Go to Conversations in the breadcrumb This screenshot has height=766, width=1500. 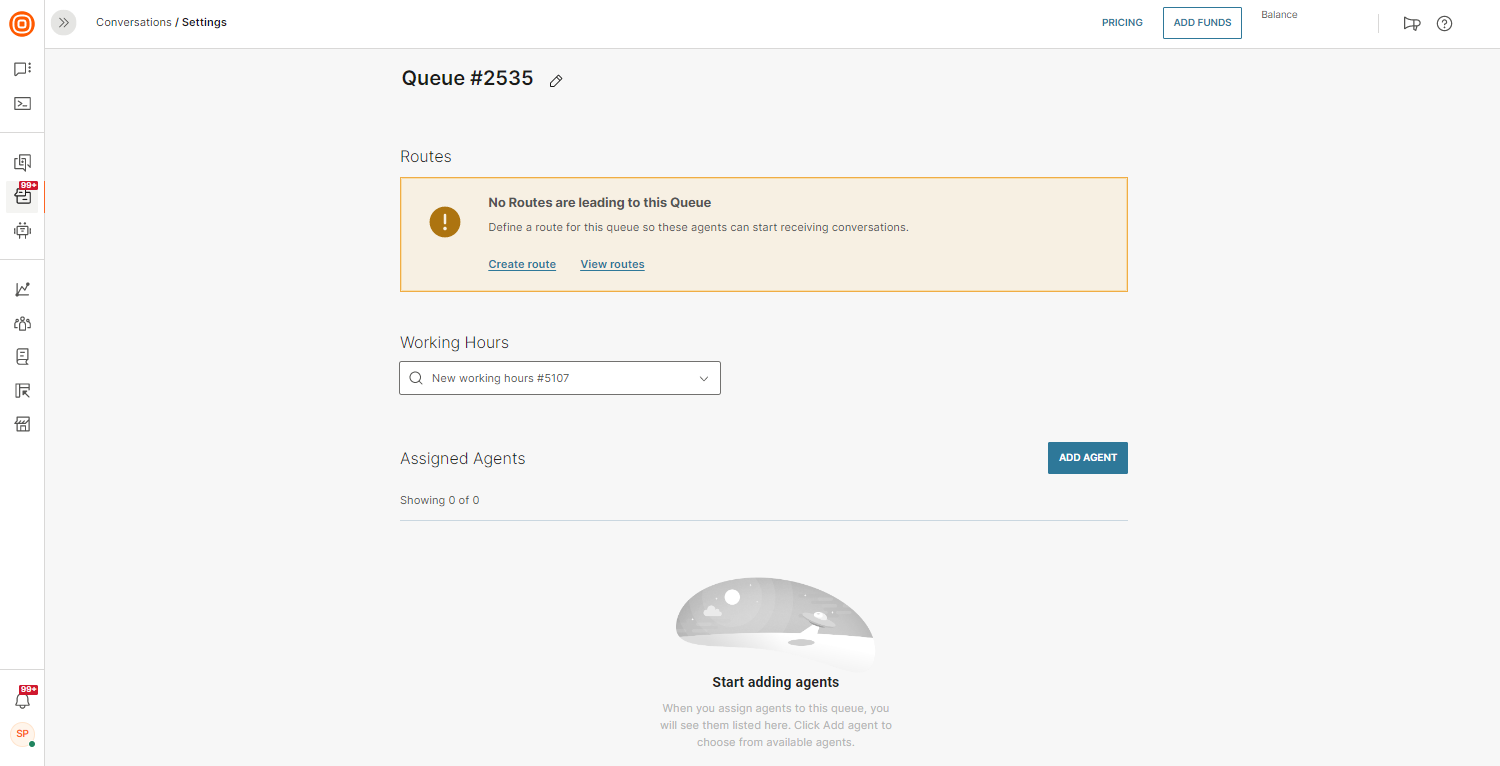[x=133, y=22]
